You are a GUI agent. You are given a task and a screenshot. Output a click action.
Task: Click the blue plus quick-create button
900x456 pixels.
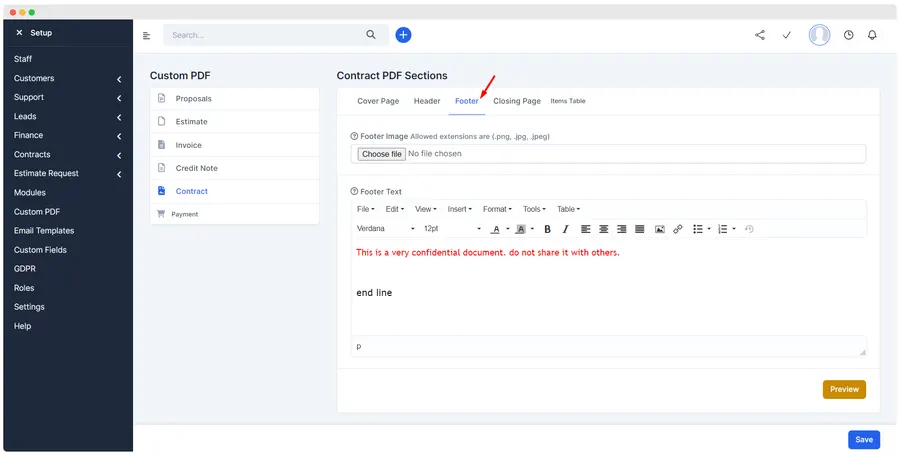click(404, 35)
